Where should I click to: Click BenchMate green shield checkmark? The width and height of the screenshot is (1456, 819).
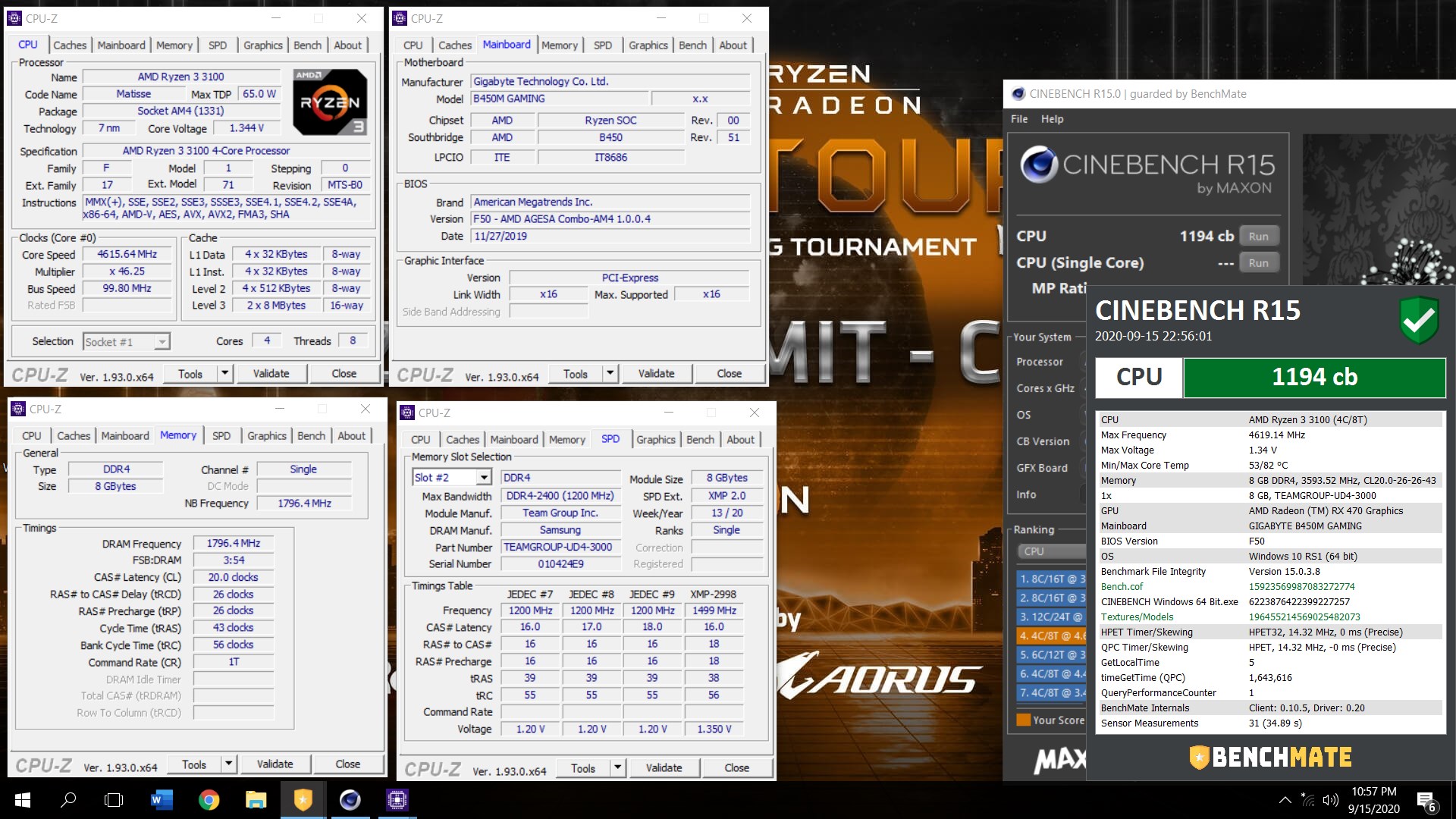(1419, 320)
